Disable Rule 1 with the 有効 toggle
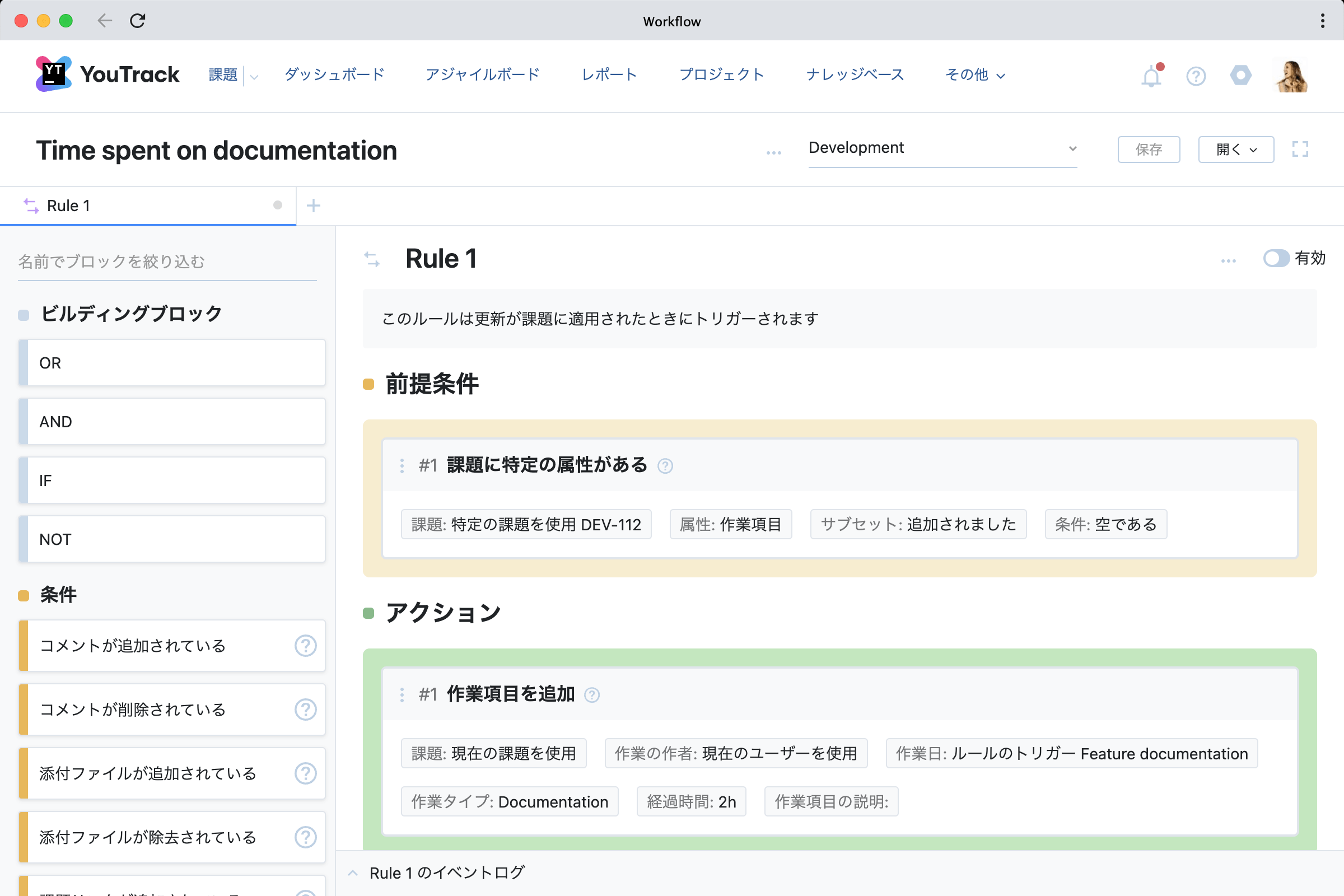The image size is (1344, 896). (1277, 259)
